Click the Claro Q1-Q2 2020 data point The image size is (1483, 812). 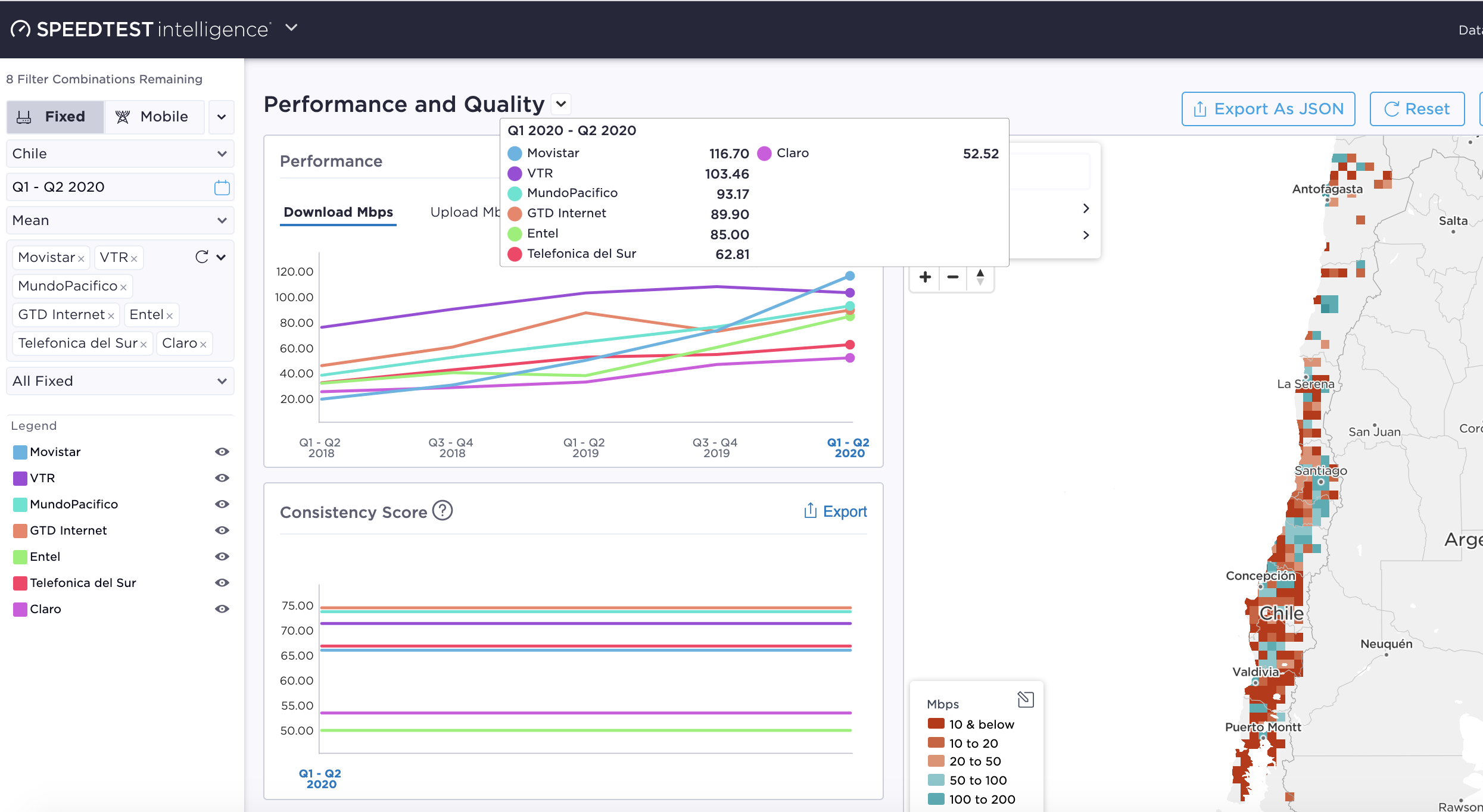(x=850, y=358)
